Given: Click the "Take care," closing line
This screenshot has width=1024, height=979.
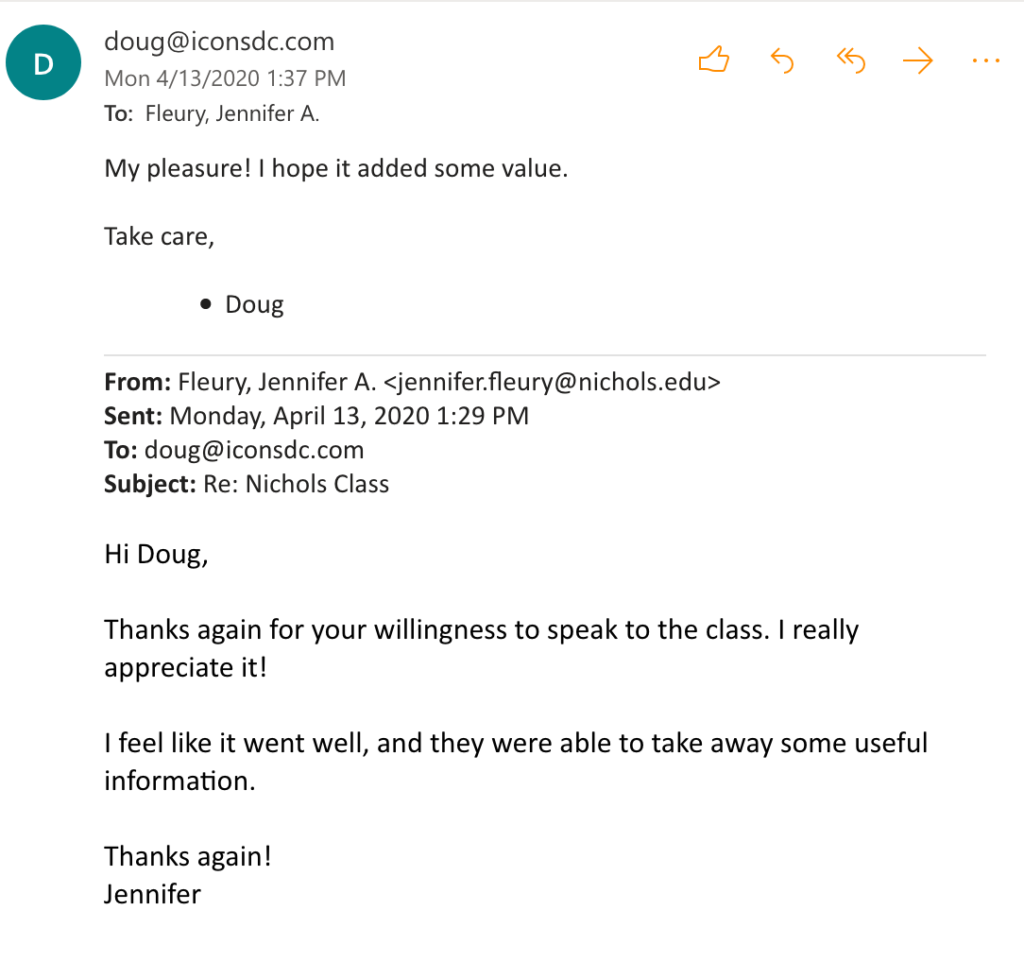Looking at the screenshot, I should (159, 237).
